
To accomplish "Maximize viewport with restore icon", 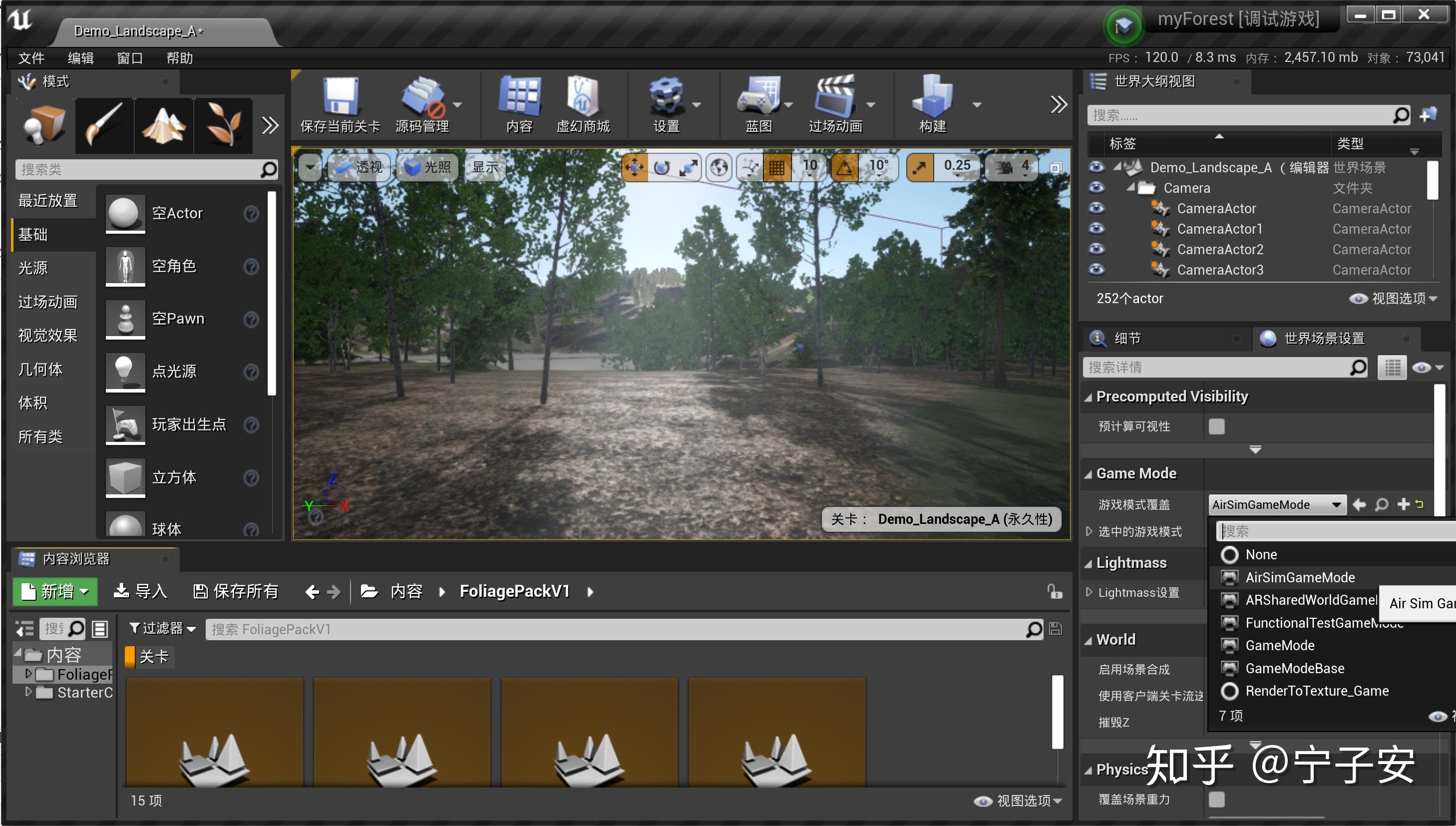I will 1056,168.
